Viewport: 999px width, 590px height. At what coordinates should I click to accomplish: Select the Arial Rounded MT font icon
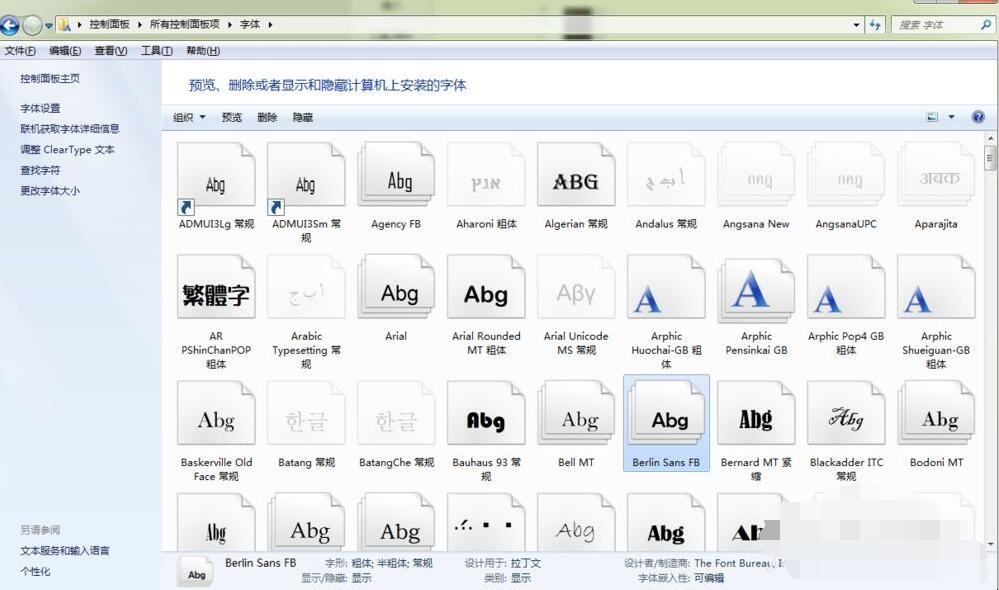pyautogui.click(x=486, y=287)
